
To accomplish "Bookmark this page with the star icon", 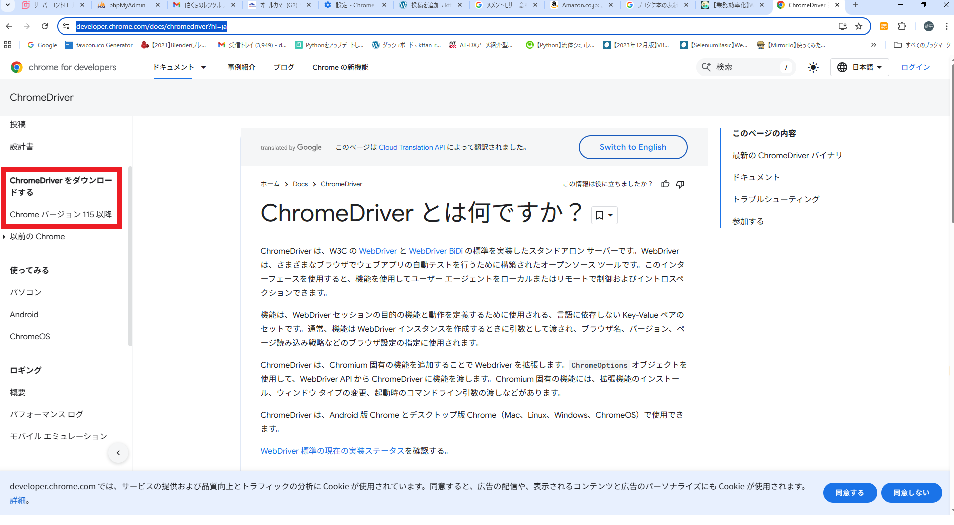I will [x=858, y=26].
